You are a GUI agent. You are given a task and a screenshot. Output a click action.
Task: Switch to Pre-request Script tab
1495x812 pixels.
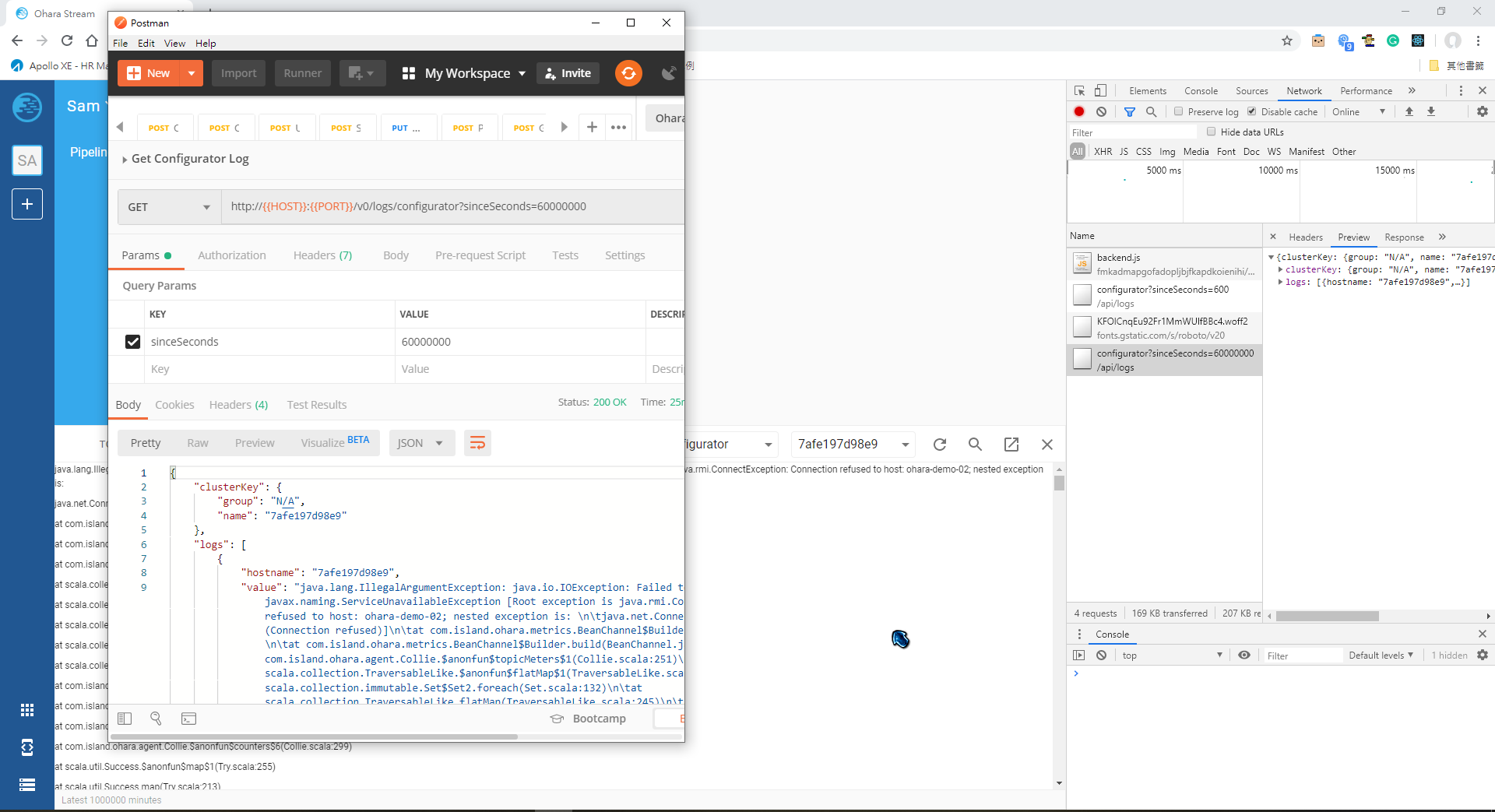(x=480, y=255)
